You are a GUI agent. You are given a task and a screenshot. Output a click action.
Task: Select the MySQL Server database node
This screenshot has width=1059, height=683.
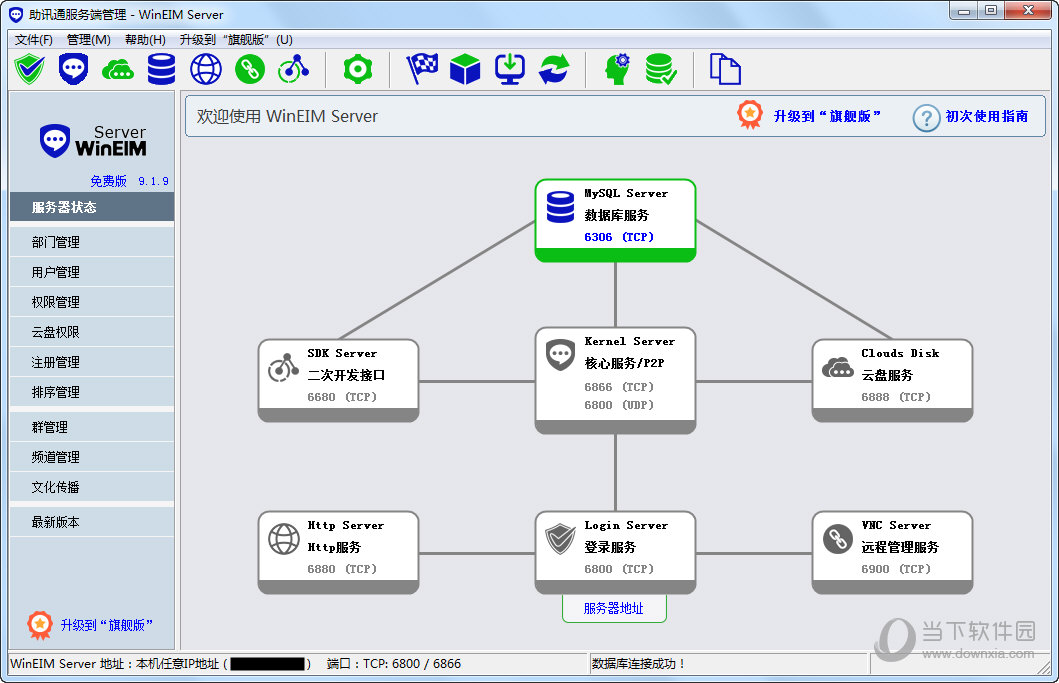(x=615, y=220)
